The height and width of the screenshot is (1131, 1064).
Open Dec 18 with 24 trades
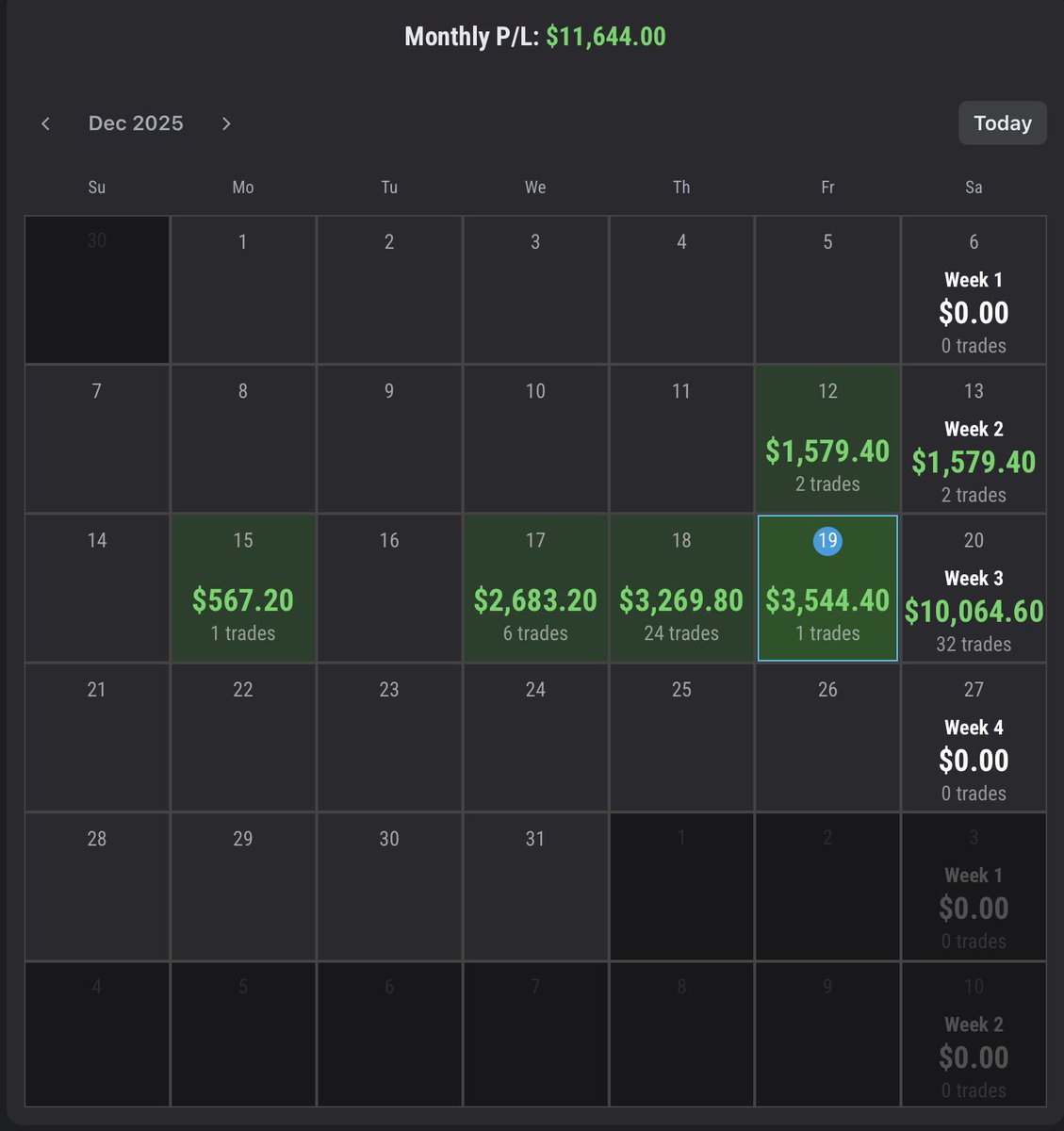point(681,588)
